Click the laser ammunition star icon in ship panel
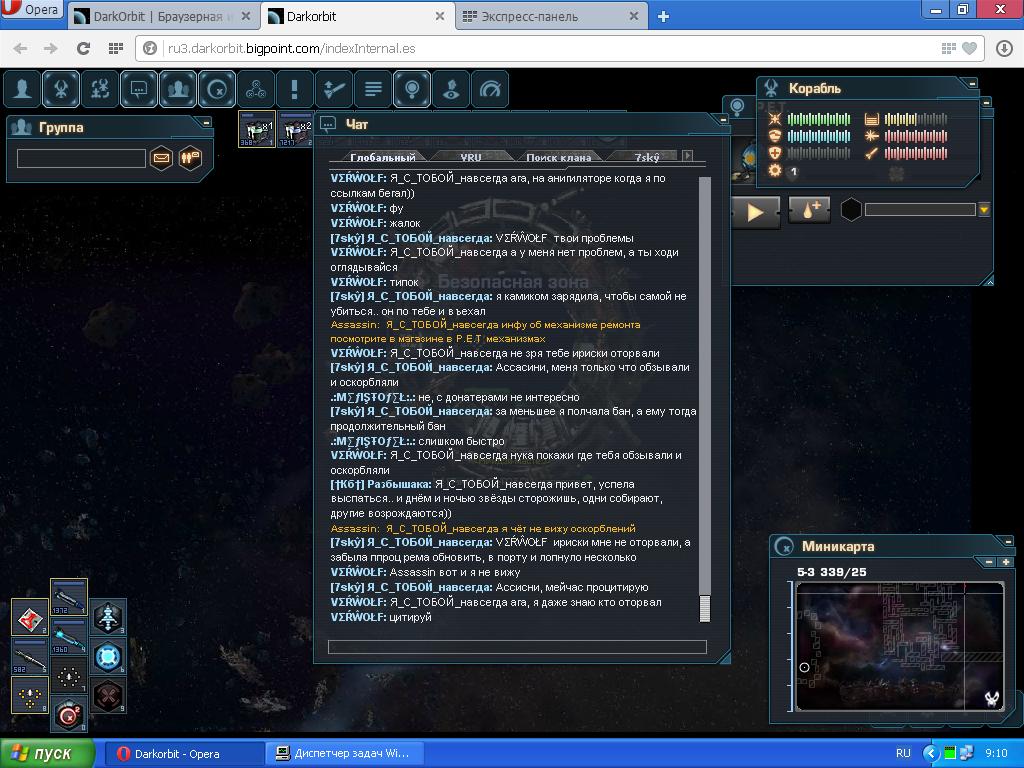 pos(871,136)
